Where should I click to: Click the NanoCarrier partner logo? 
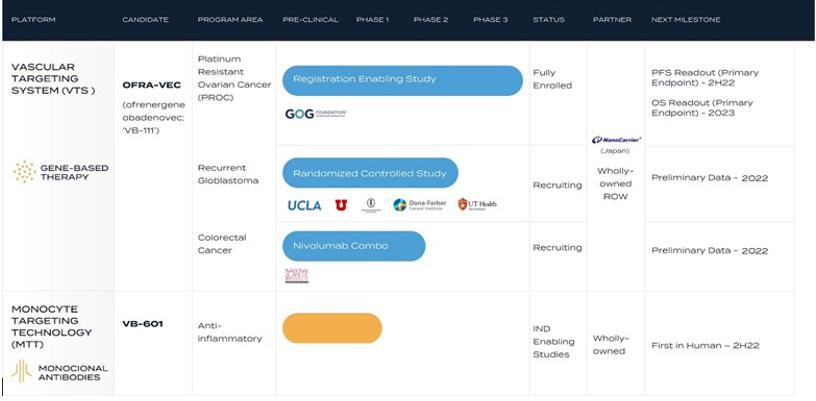pos(616,140)
